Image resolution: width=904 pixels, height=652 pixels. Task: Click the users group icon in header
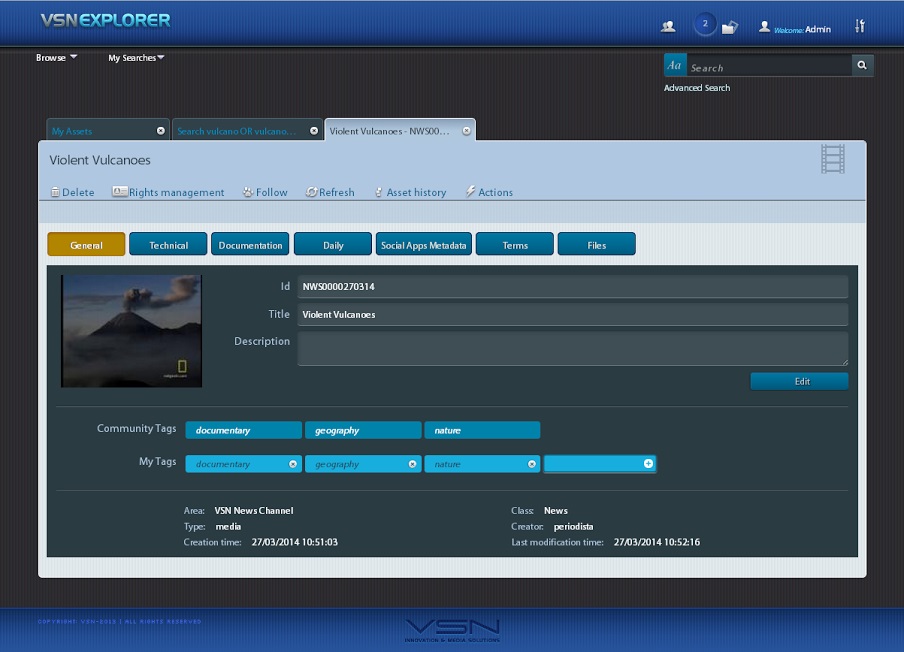pos(668,27)
